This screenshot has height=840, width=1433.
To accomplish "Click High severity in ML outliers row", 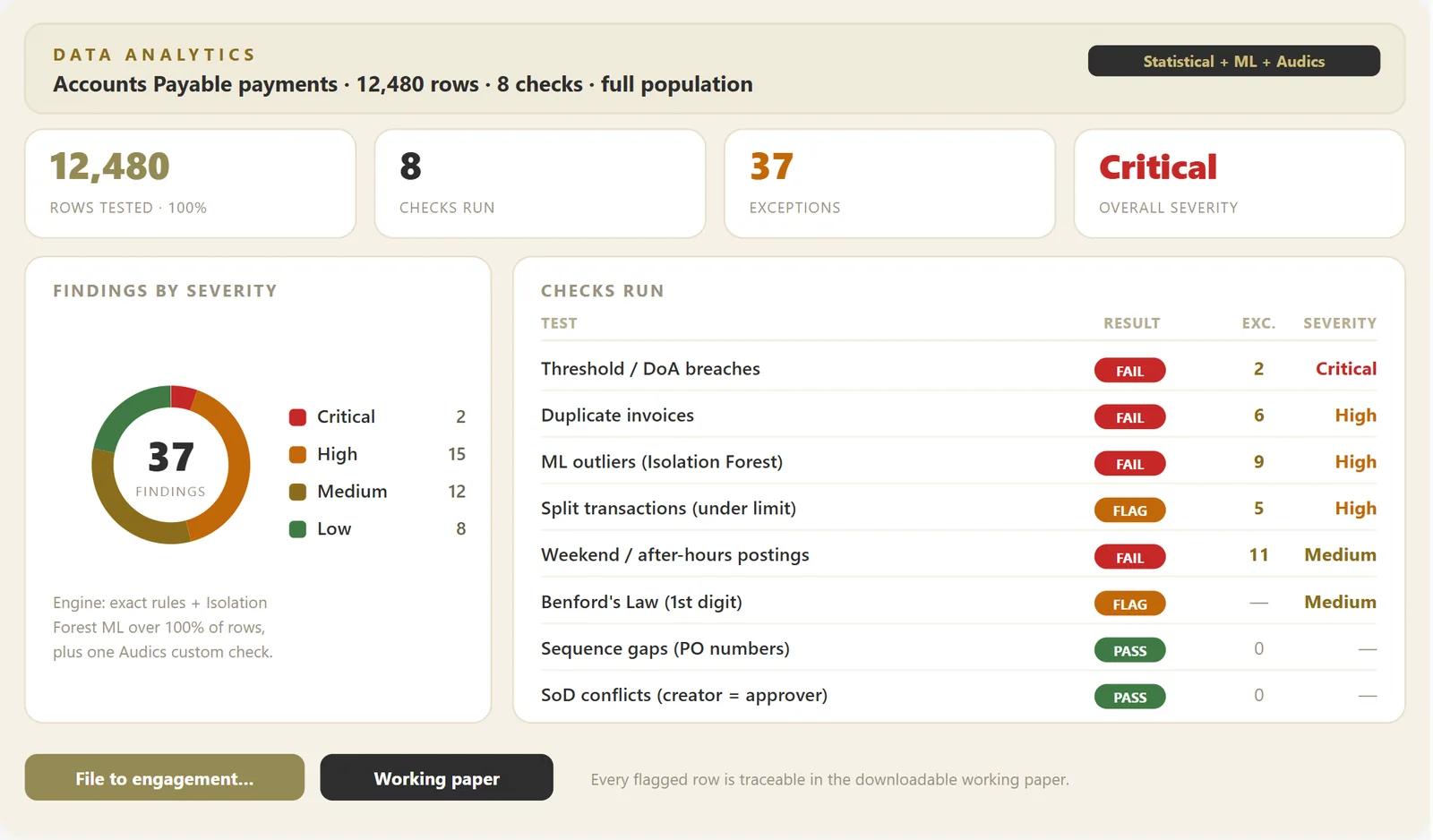I will point(1356,462).
